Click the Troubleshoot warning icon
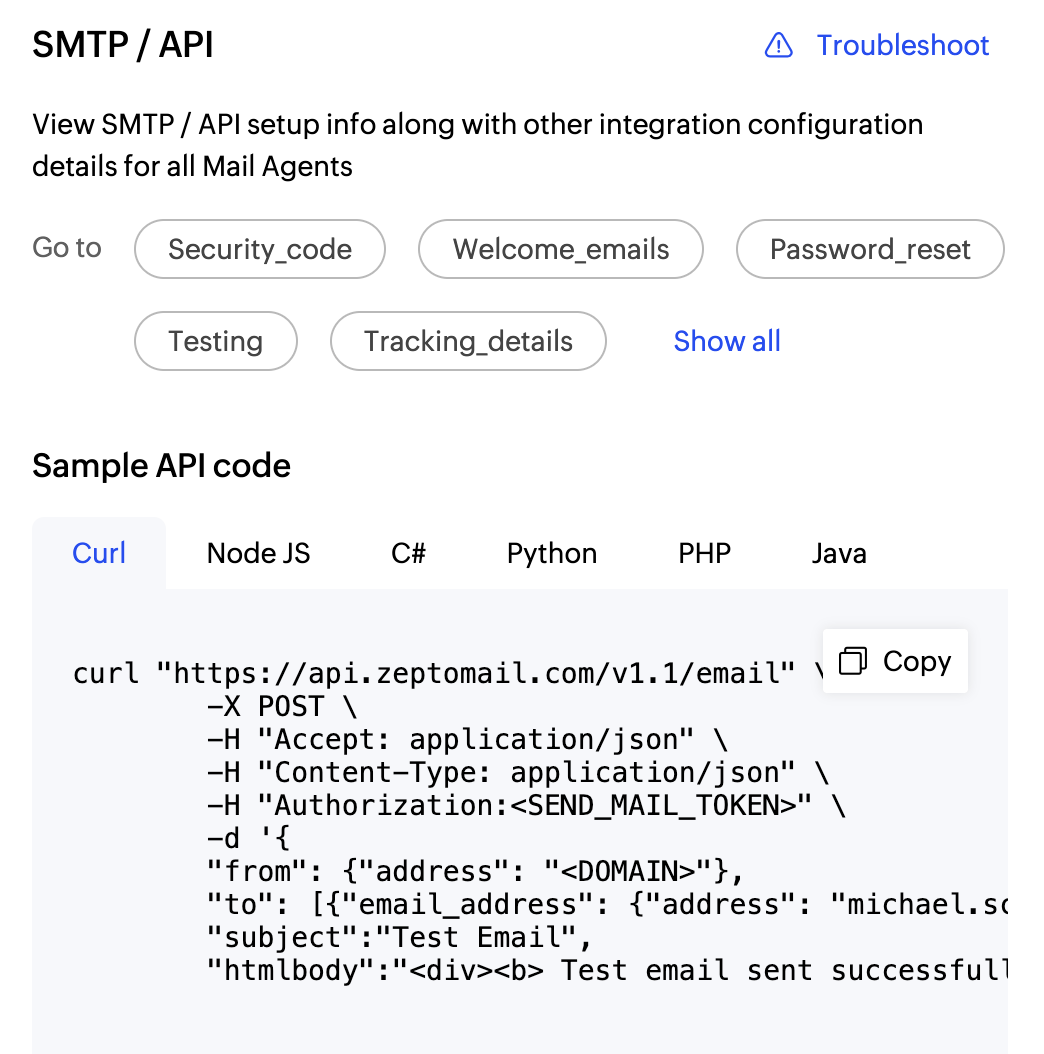 779,45
